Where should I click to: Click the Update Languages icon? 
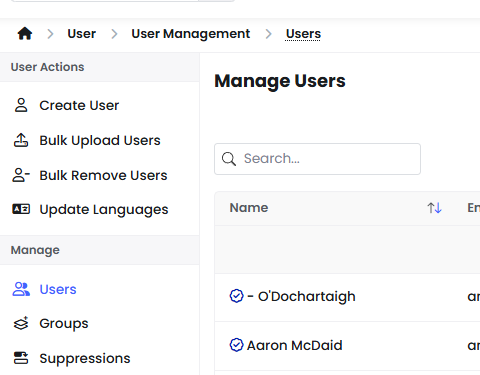tap(21, 209)
